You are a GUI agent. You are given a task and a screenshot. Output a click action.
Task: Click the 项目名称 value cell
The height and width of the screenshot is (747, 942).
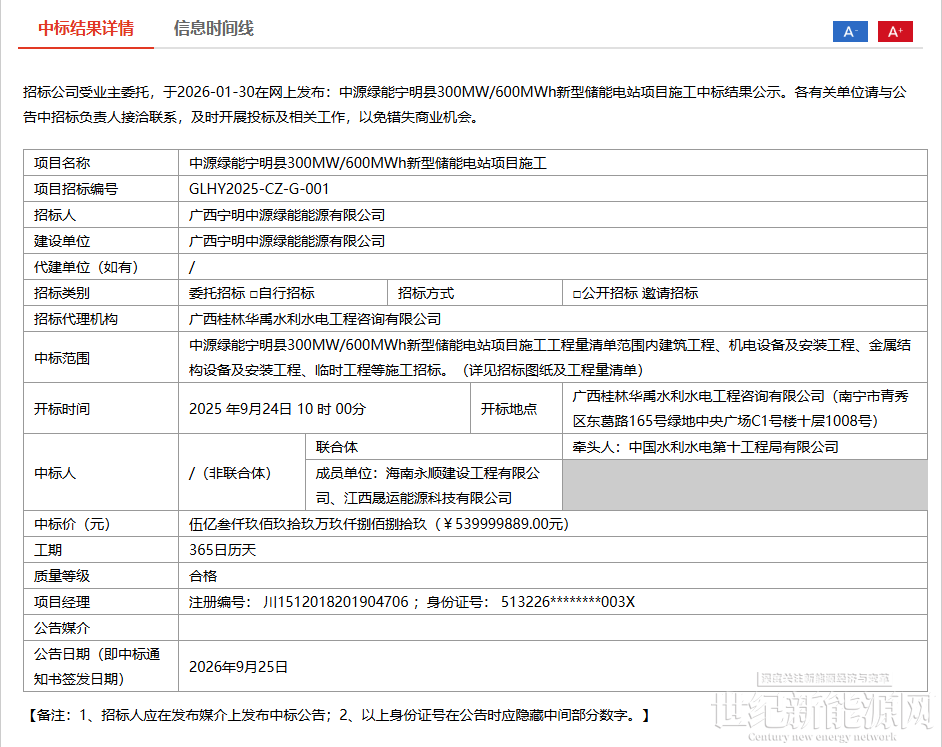click(x=368, y=163)
